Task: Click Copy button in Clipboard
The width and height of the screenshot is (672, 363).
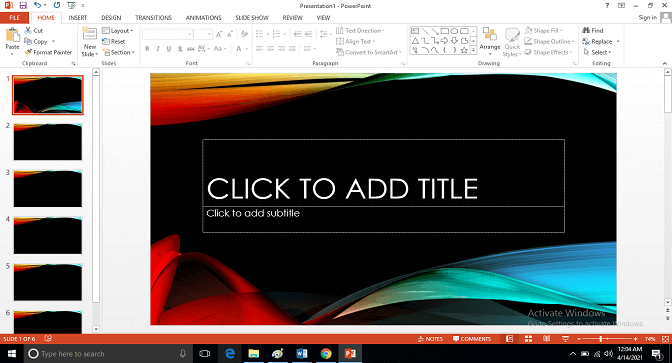Action: (x=36, y=42)
